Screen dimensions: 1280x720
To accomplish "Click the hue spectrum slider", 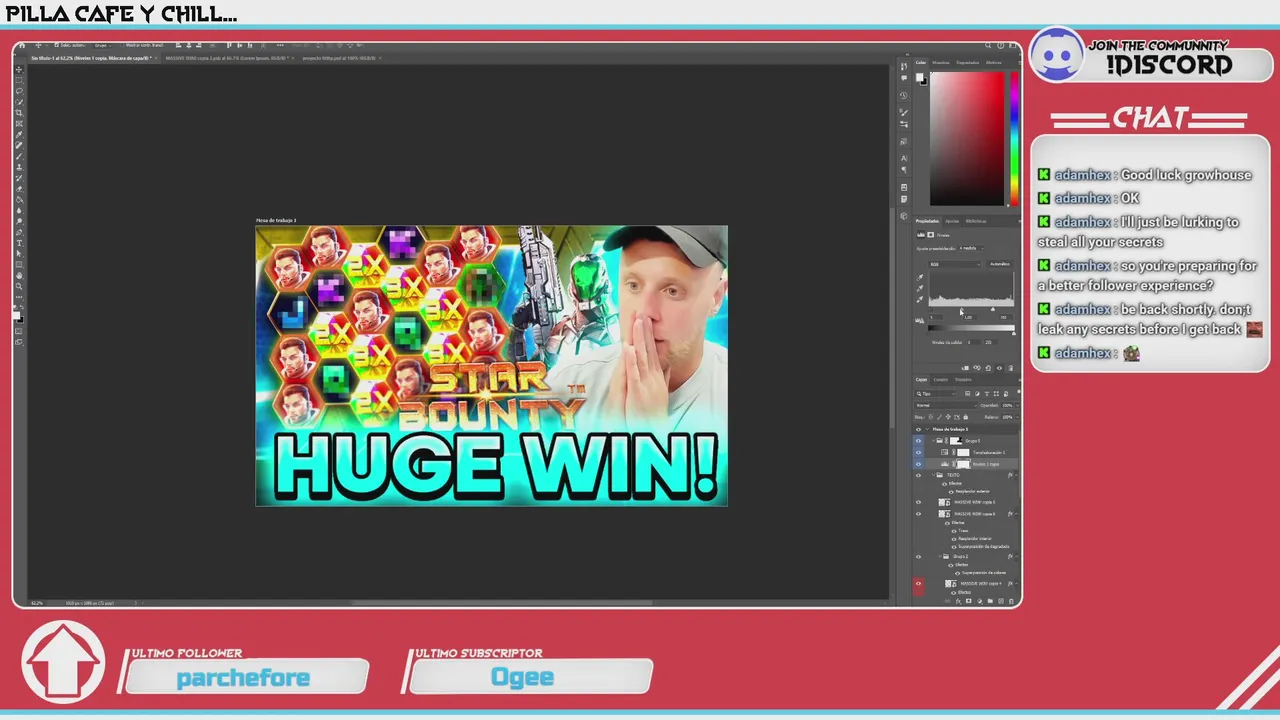I will (1014, 138).
